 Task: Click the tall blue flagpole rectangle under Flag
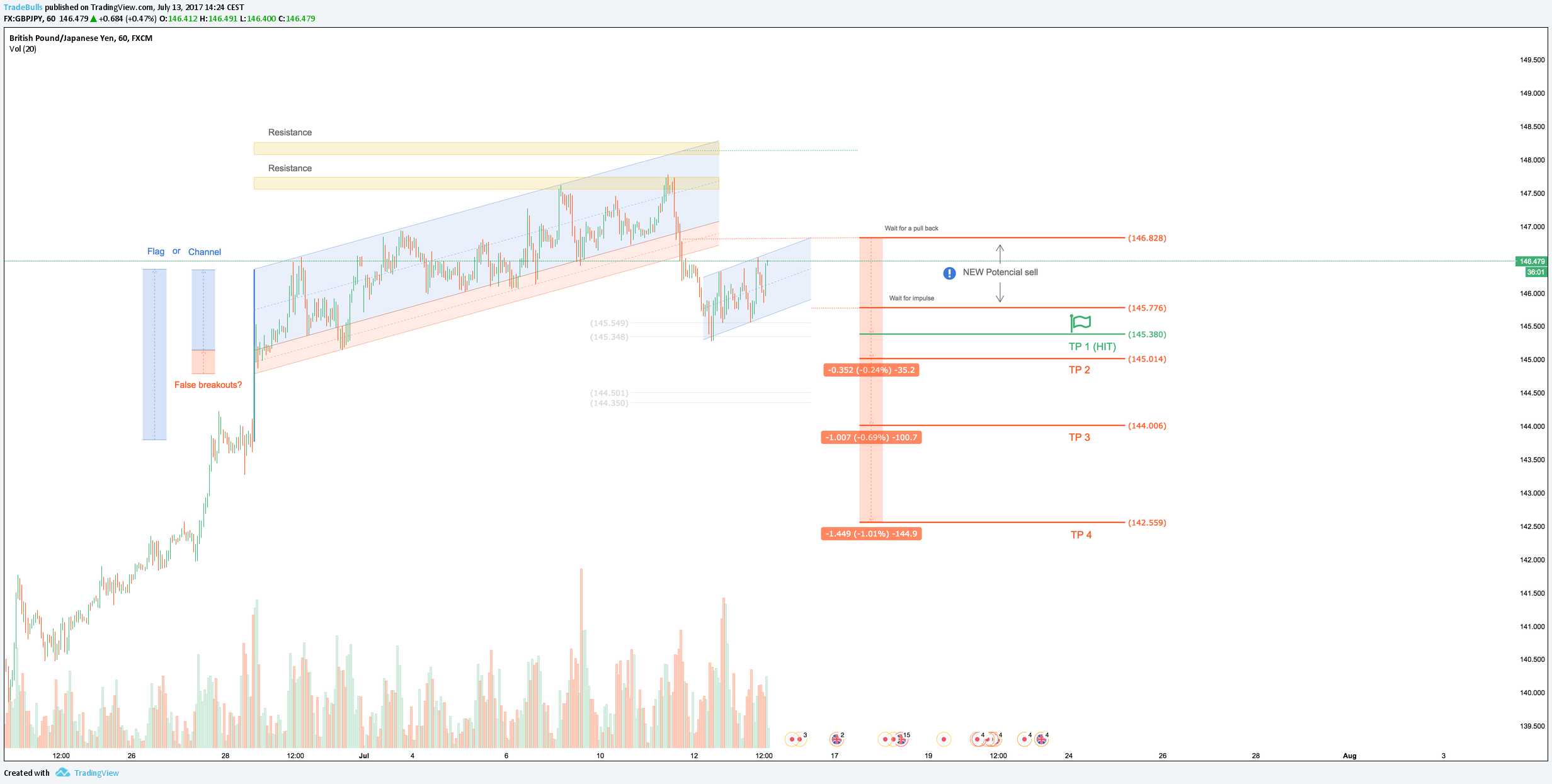pyautogui.click(x=154, y=355)
